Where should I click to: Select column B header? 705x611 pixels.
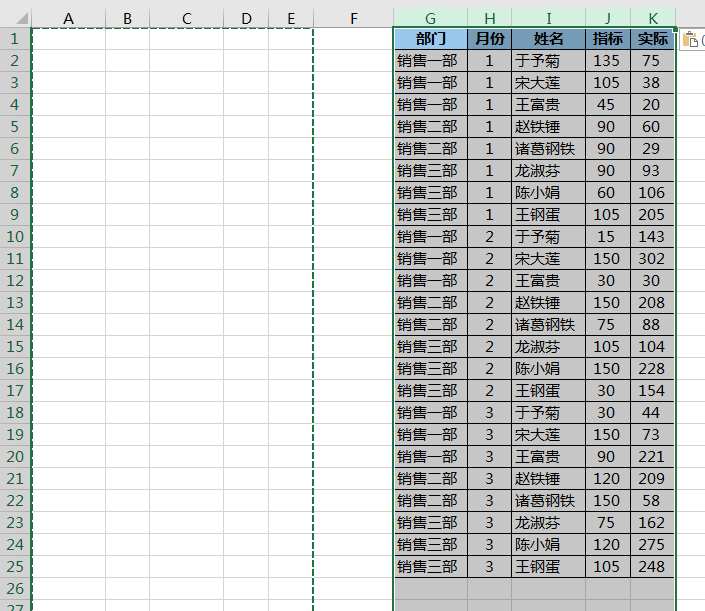point(128,18)
